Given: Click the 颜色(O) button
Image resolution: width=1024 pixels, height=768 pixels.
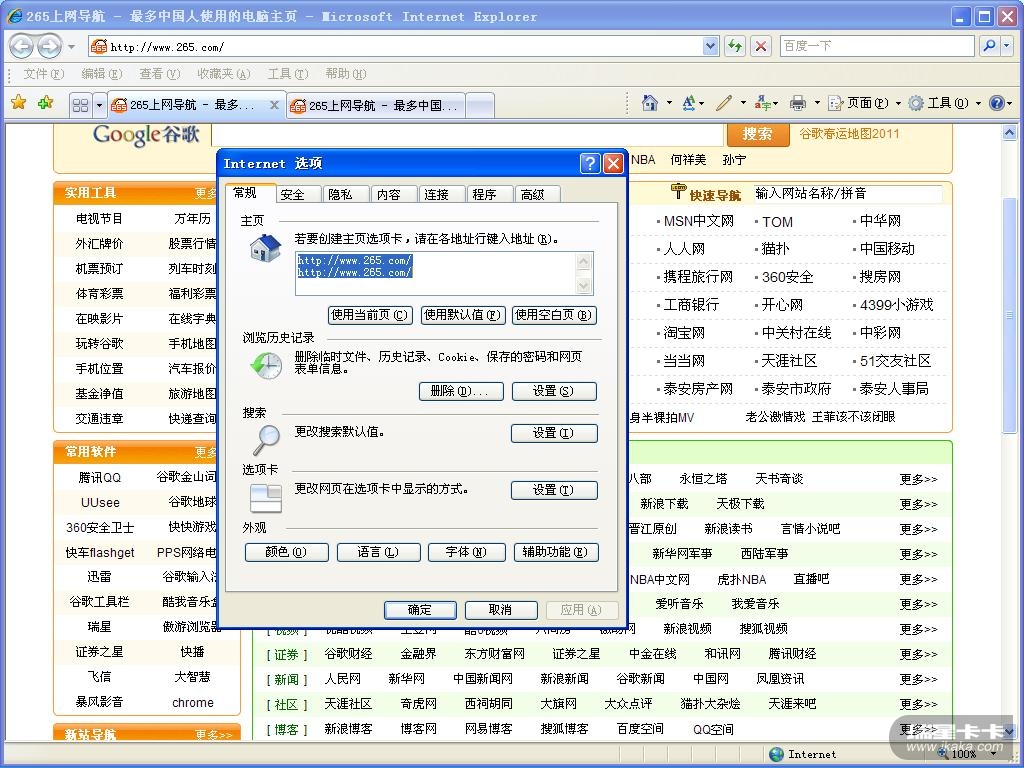Looking at the screenshot, I should click(286, 552).
